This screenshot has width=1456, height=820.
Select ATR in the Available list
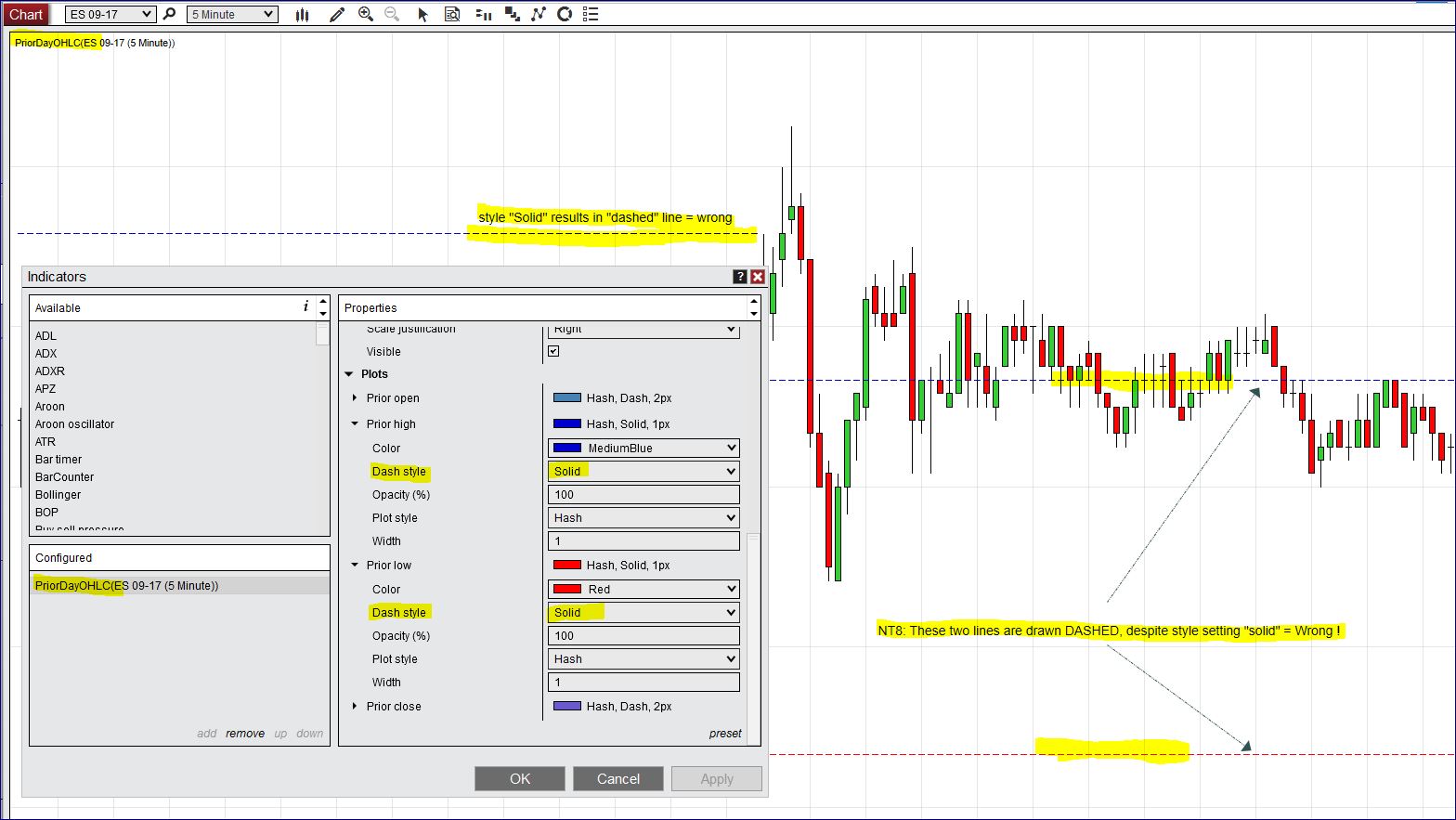point(45,441)
